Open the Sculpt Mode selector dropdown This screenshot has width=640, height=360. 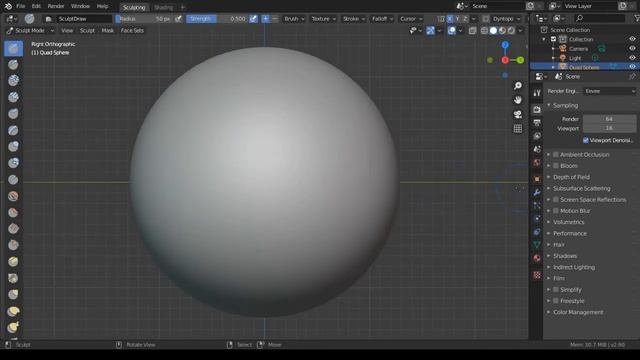point(30,31)
